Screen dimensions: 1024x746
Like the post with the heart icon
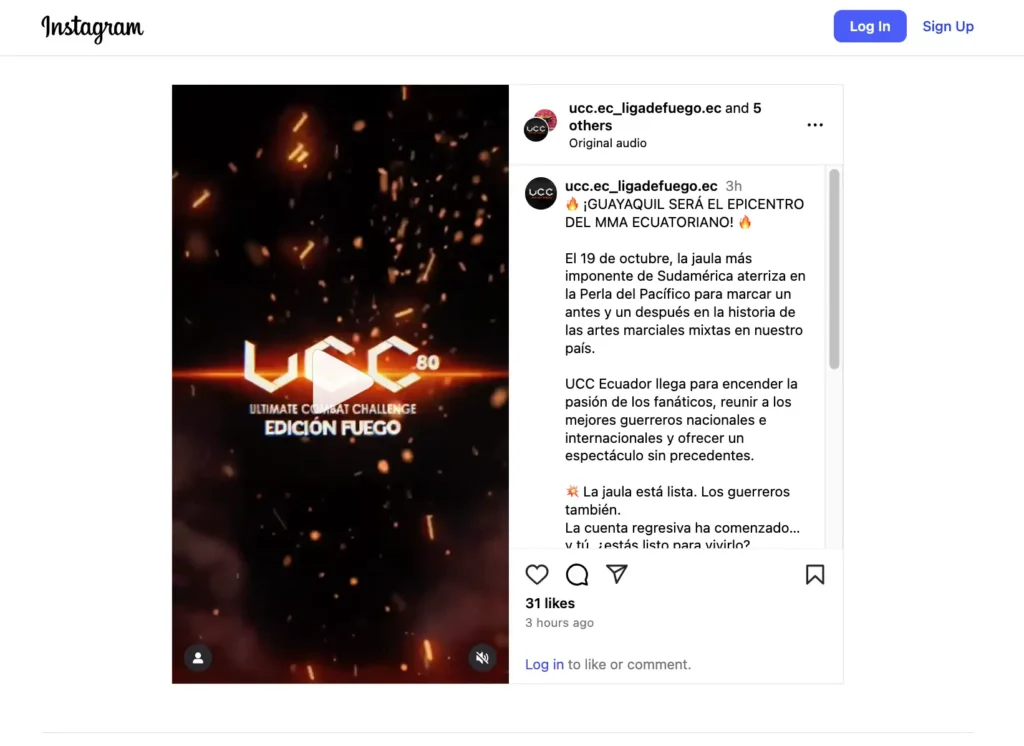pos(537,575)
